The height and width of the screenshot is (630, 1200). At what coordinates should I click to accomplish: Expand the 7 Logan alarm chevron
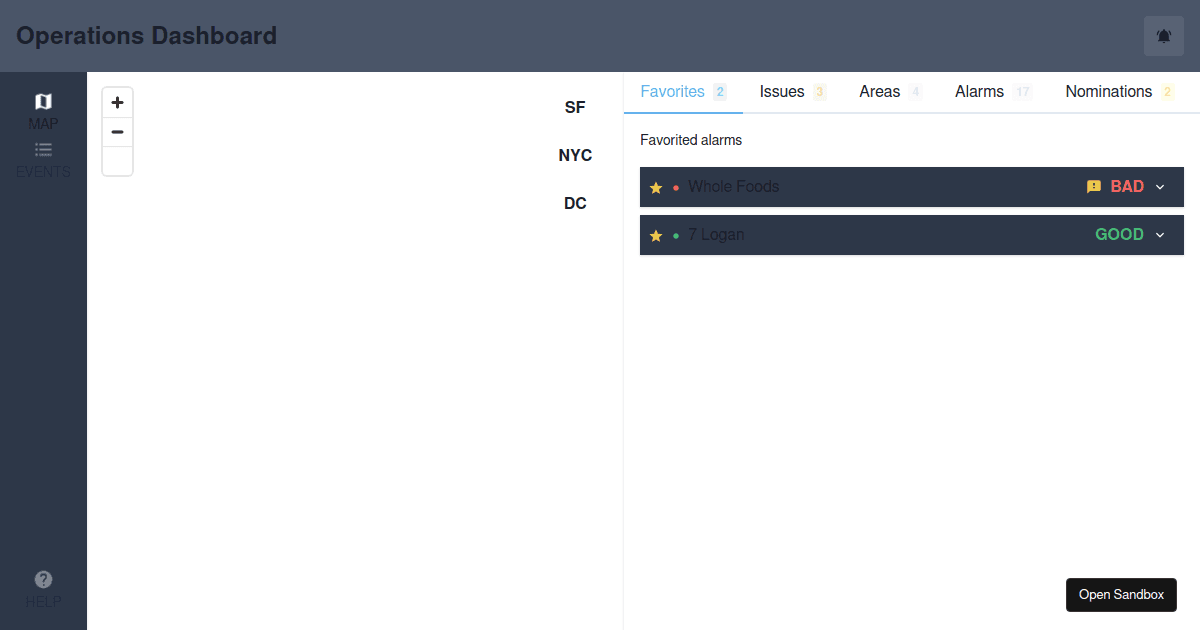pos(1160,235)
